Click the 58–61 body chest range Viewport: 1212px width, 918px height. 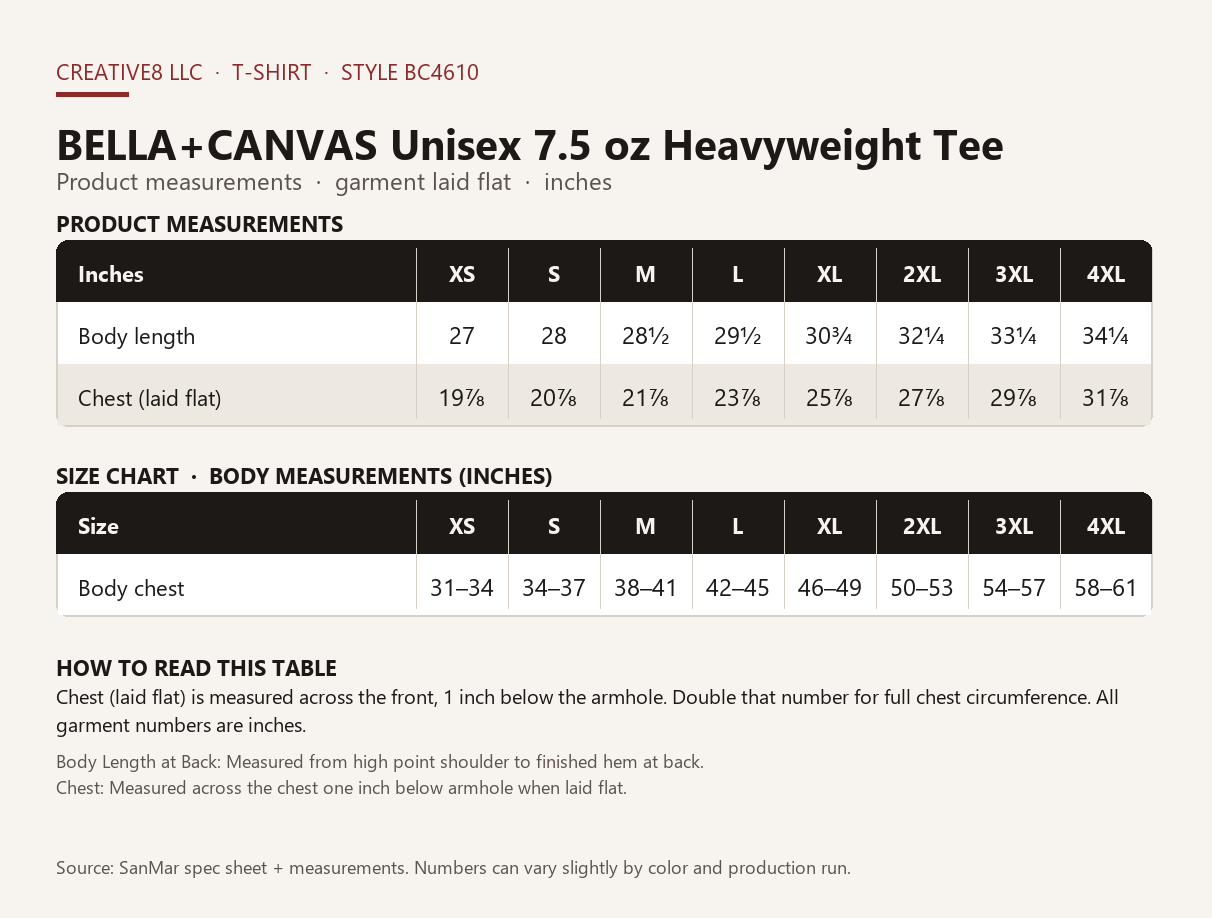tap(1106, 588)
